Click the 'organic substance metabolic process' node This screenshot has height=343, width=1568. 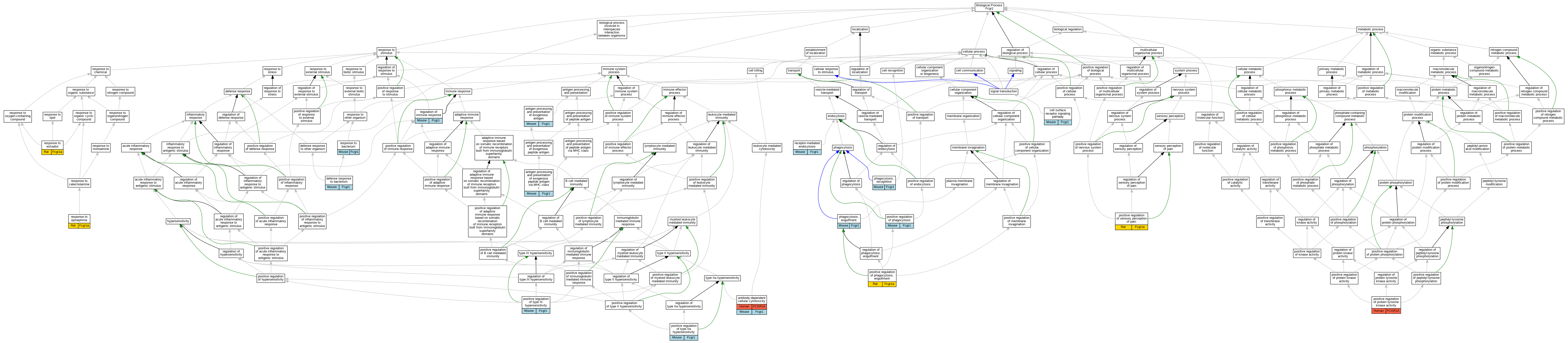click(1443, 52)
